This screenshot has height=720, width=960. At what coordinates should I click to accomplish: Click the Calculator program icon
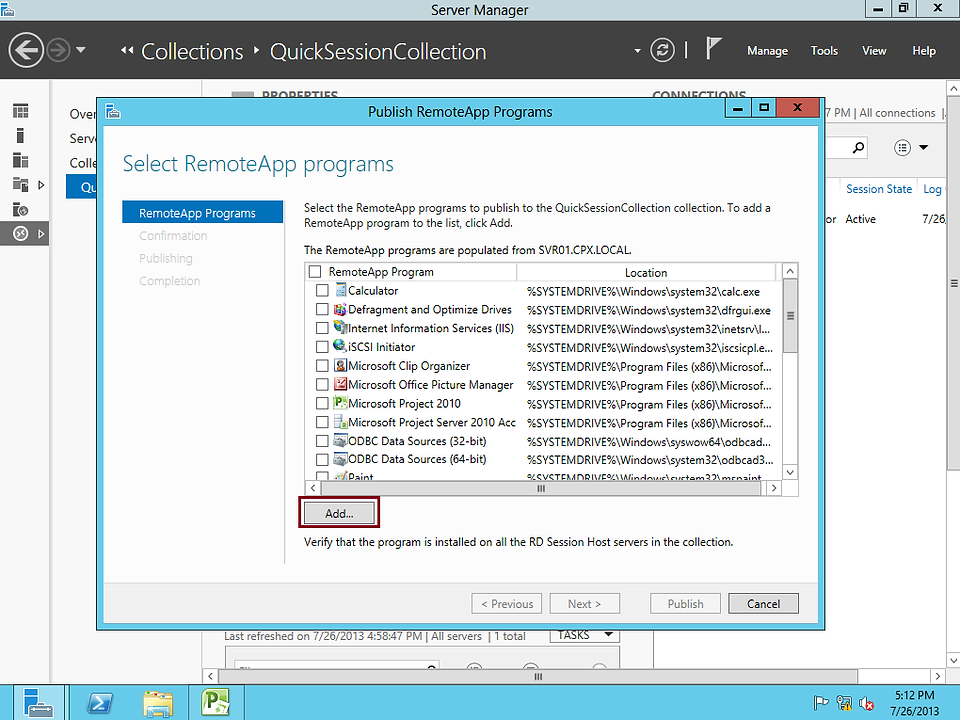tap(340, 290)
